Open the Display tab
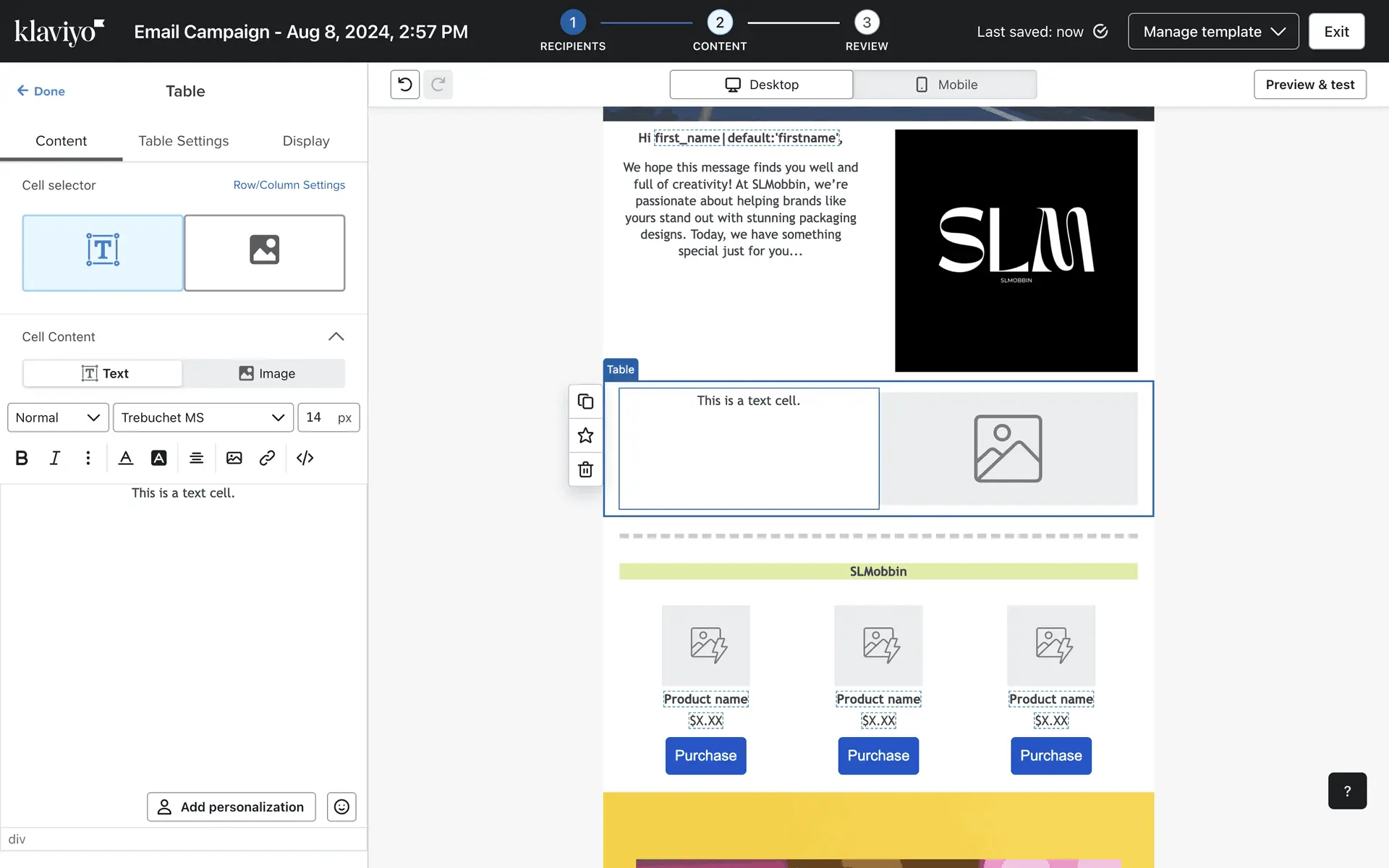The image size is (1389, 868). pyautogui.click(x=306, y=141)
